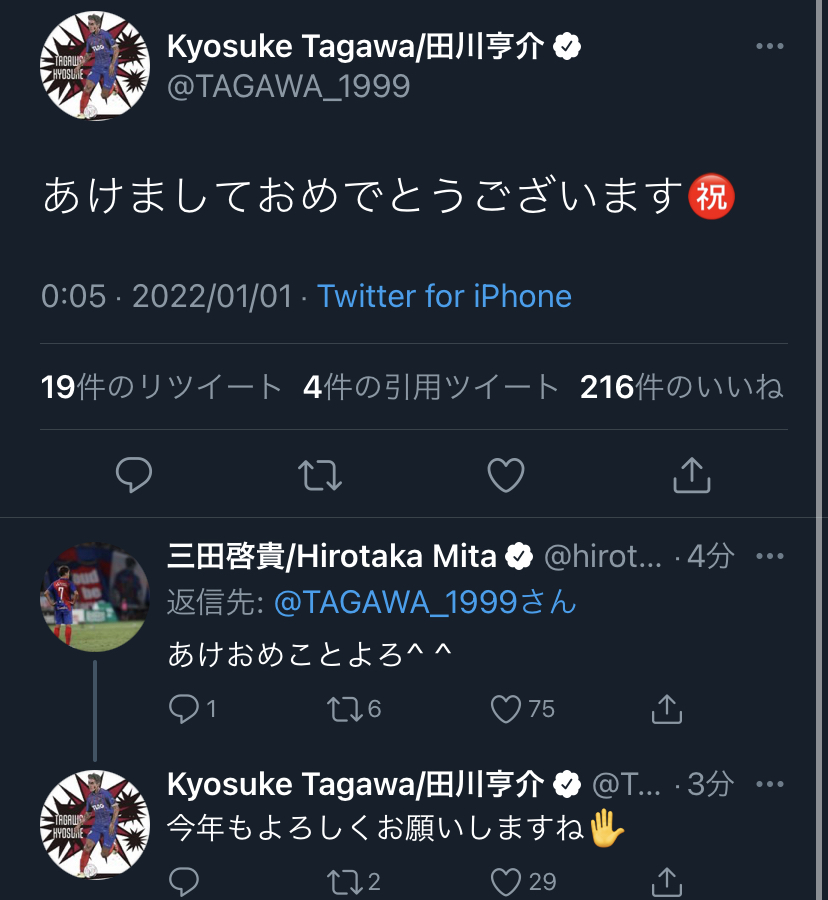
Task: Share Hirotaka Mita's reply
Action: point(666,709)
